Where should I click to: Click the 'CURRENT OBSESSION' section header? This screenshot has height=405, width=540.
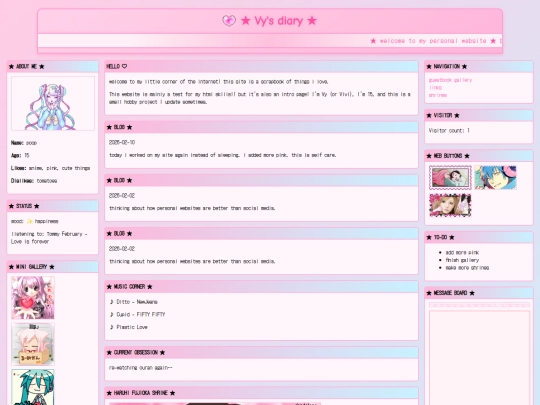point(261,352)
